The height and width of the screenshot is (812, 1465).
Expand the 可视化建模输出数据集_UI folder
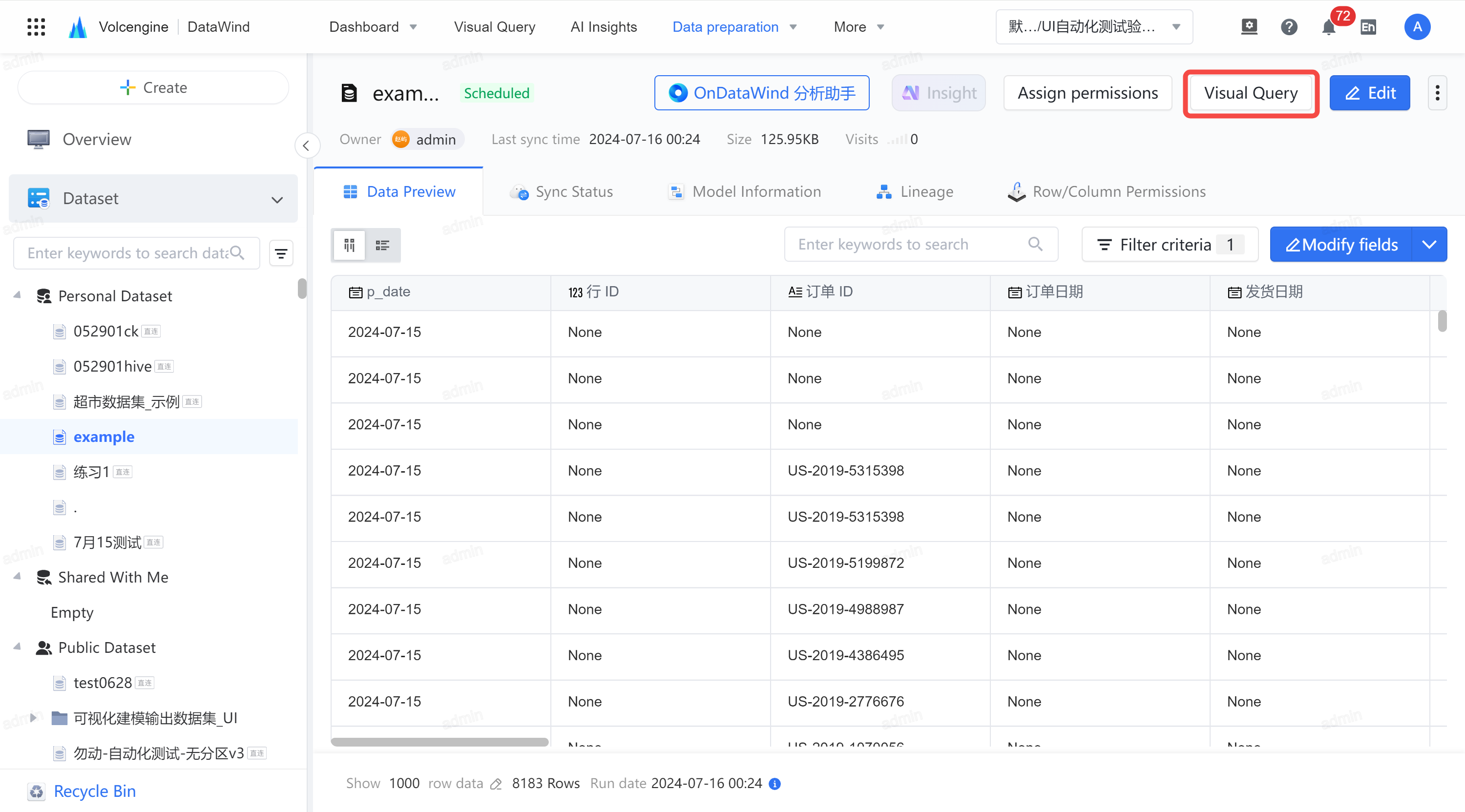(33, 717)
